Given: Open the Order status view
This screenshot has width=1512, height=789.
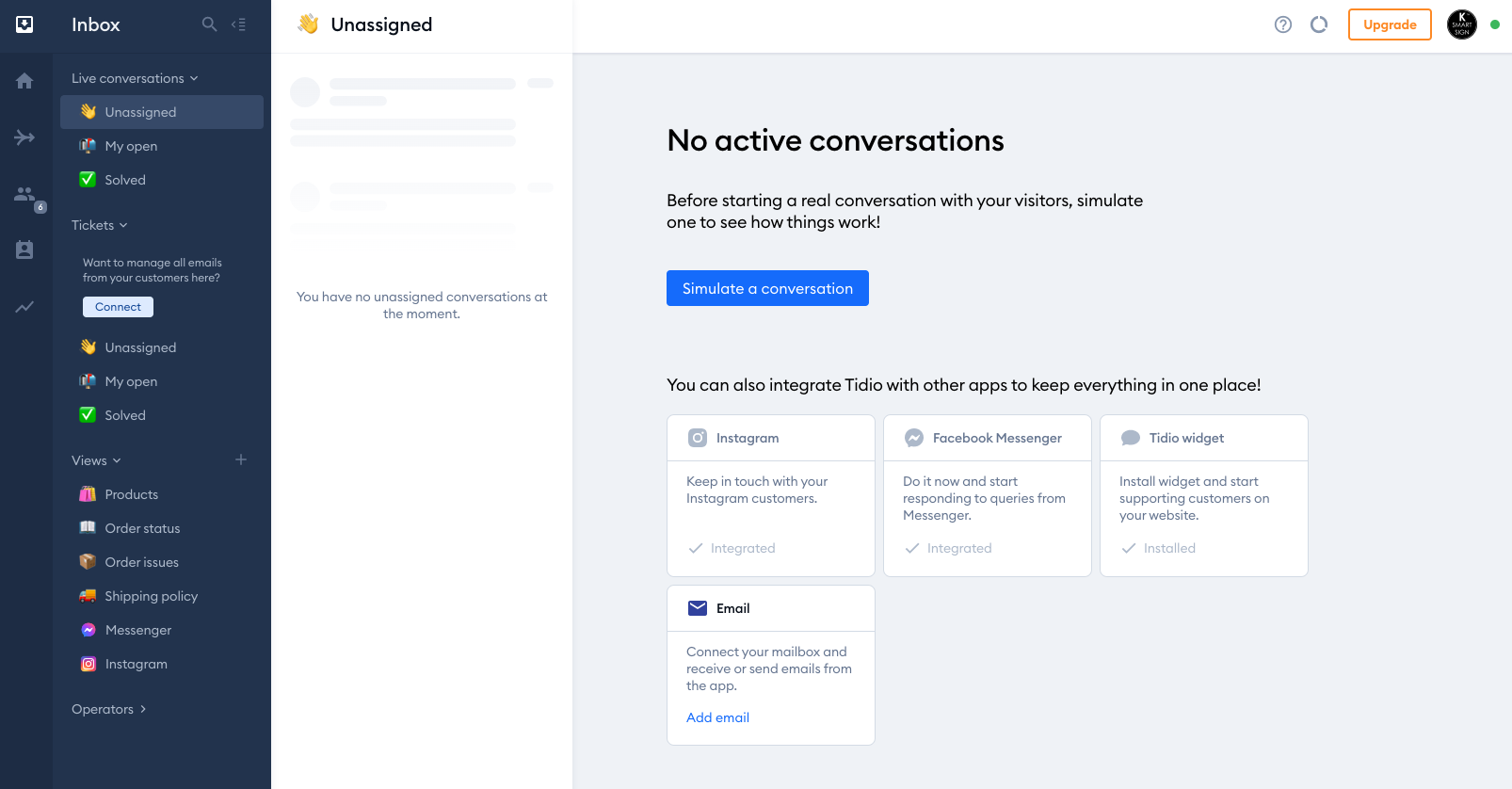Looking at the screenshot, I should tap(162, 528).
